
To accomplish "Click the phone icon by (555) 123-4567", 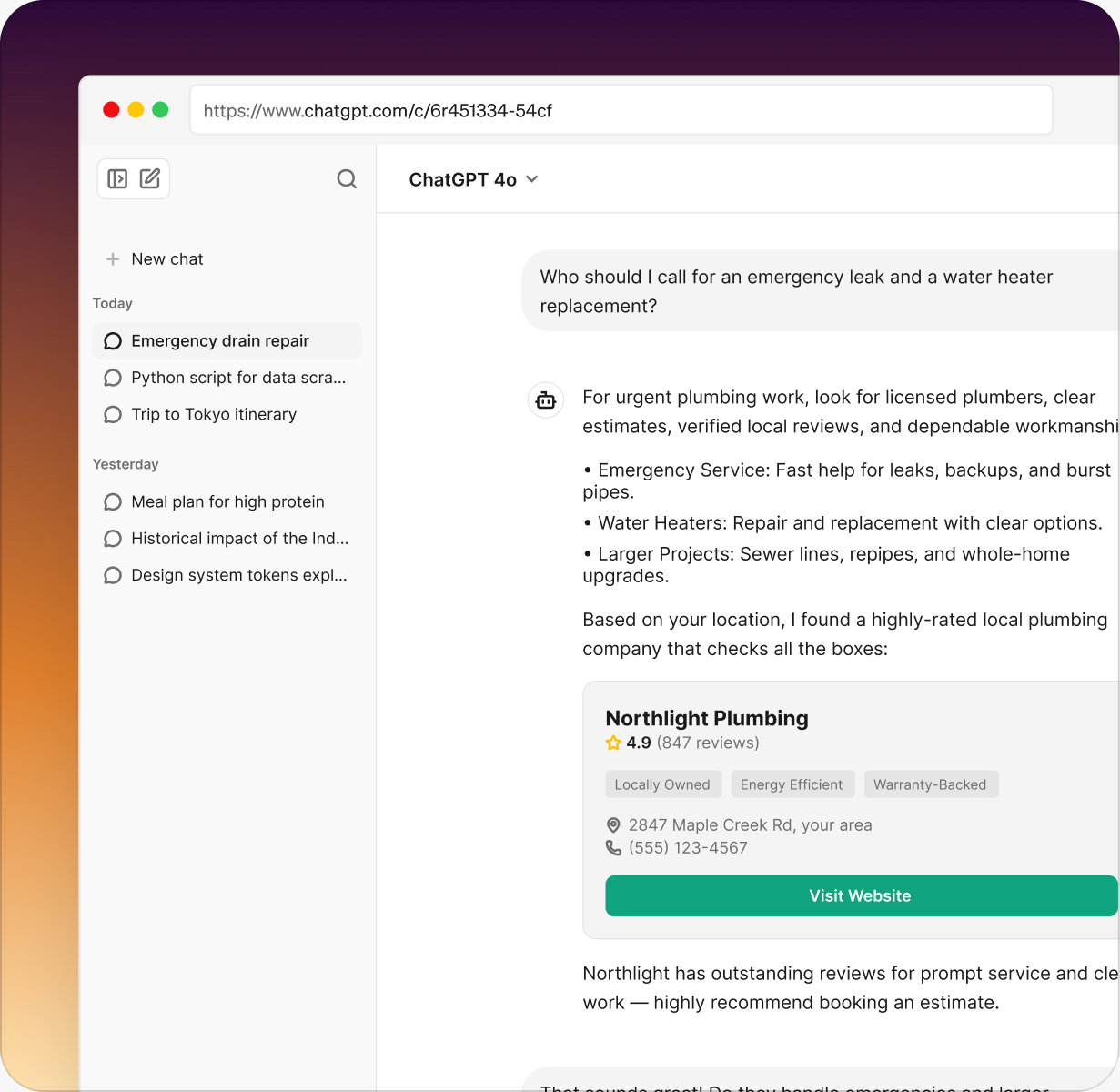I will 613,847.
